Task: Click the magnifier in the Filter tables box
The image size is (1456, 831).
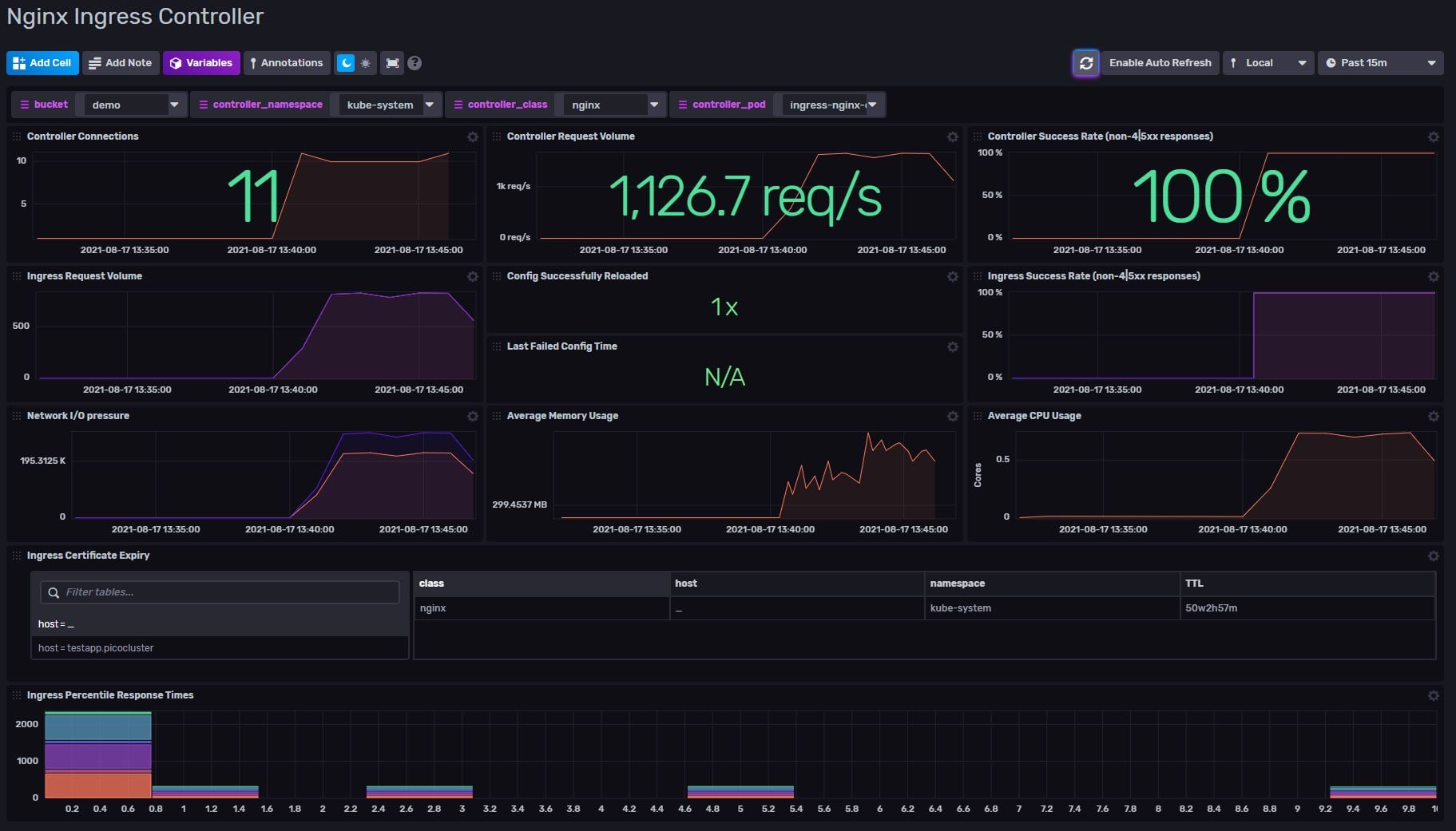Action: point(54,592)
